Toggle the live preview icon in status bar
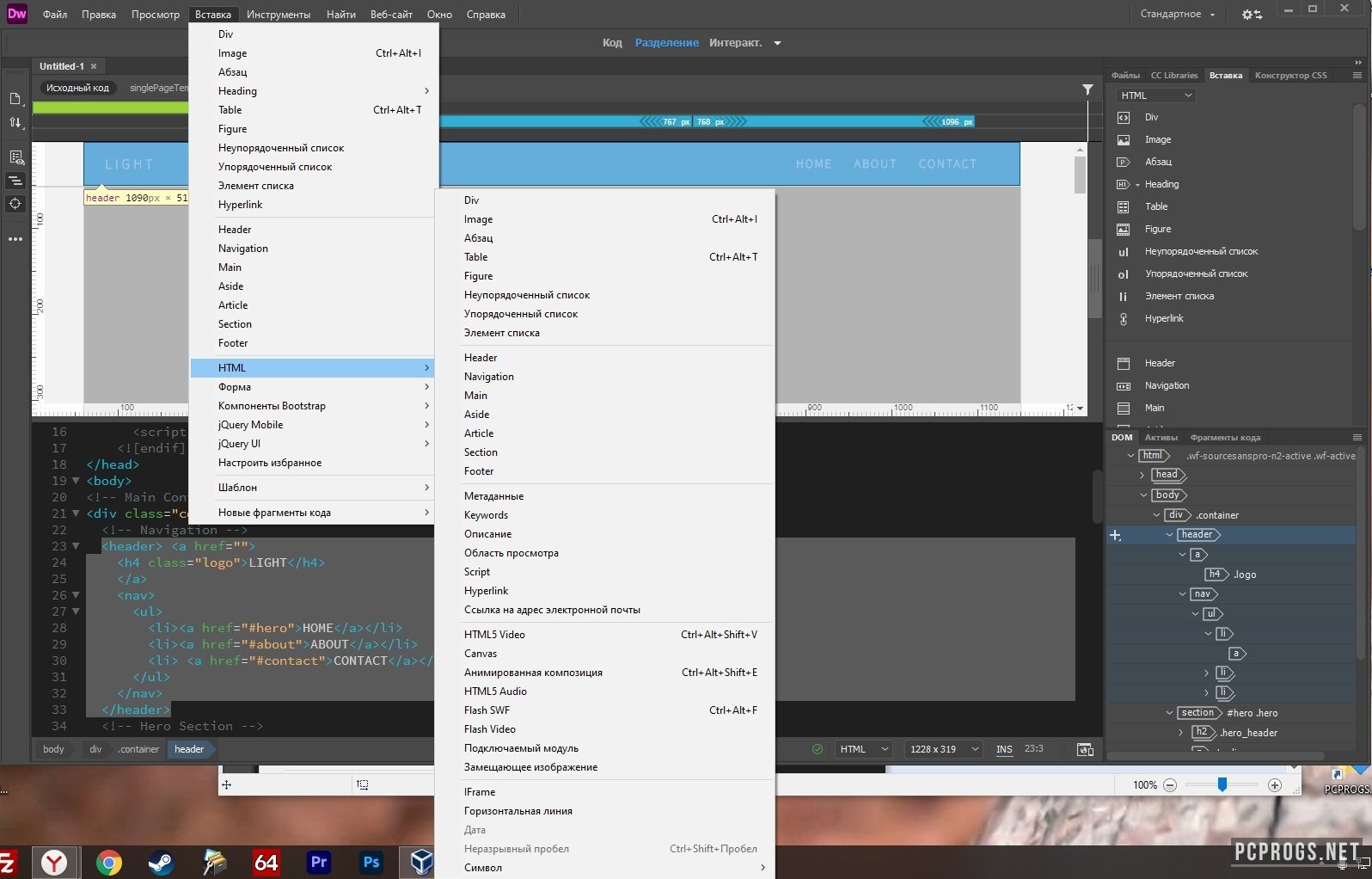 click(x=1085, y=750)
